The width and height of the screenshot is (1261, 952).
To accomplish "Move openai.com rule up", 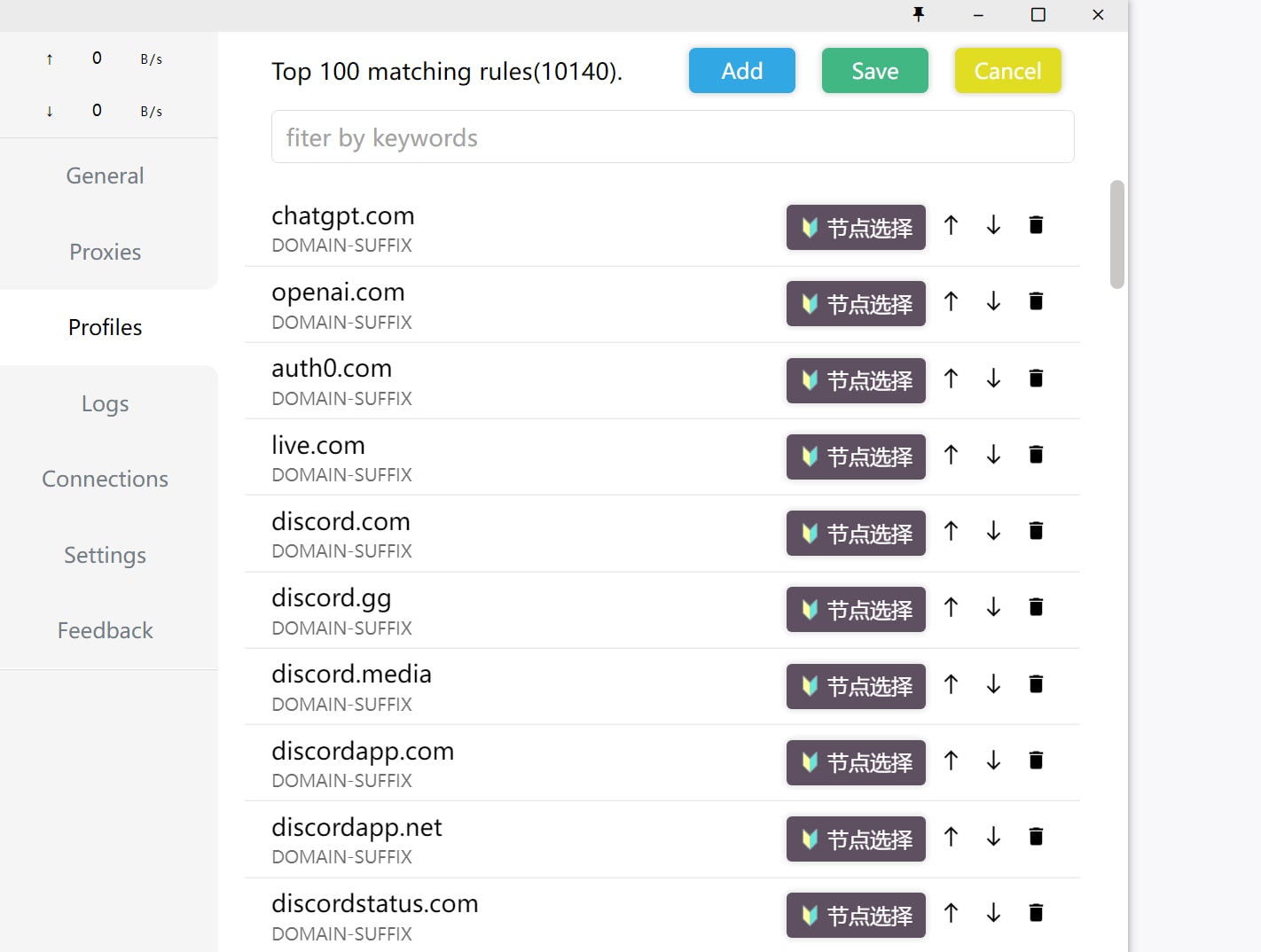I will 951,301.
